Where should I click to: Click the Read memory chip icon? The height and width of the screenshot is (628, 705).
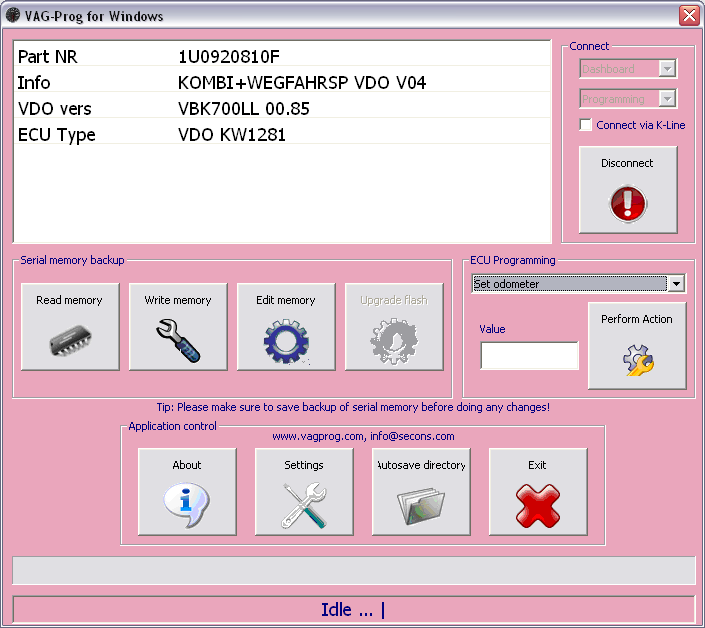[x=70, y=340]
